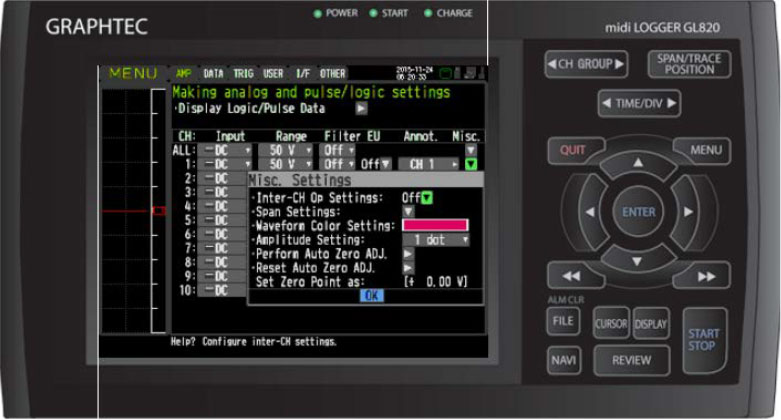Image resolution: width=781 pixels, height=420 pixels.
Task: Click the left arrow direction key
Action: [590, 212]
